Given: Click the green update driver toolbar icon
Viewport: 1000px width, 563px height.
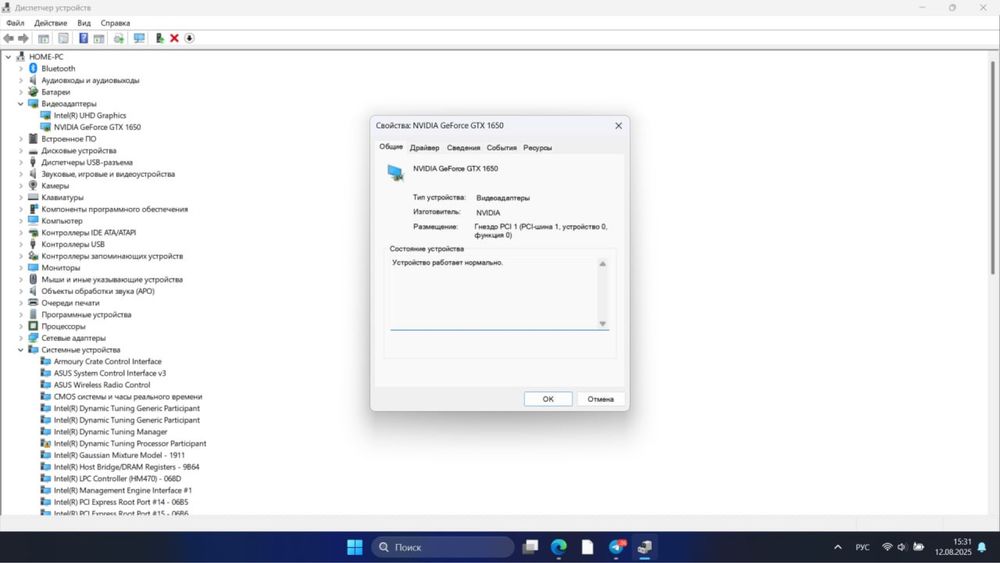Looking at the screenshot, I should click(x=159, y=38).
